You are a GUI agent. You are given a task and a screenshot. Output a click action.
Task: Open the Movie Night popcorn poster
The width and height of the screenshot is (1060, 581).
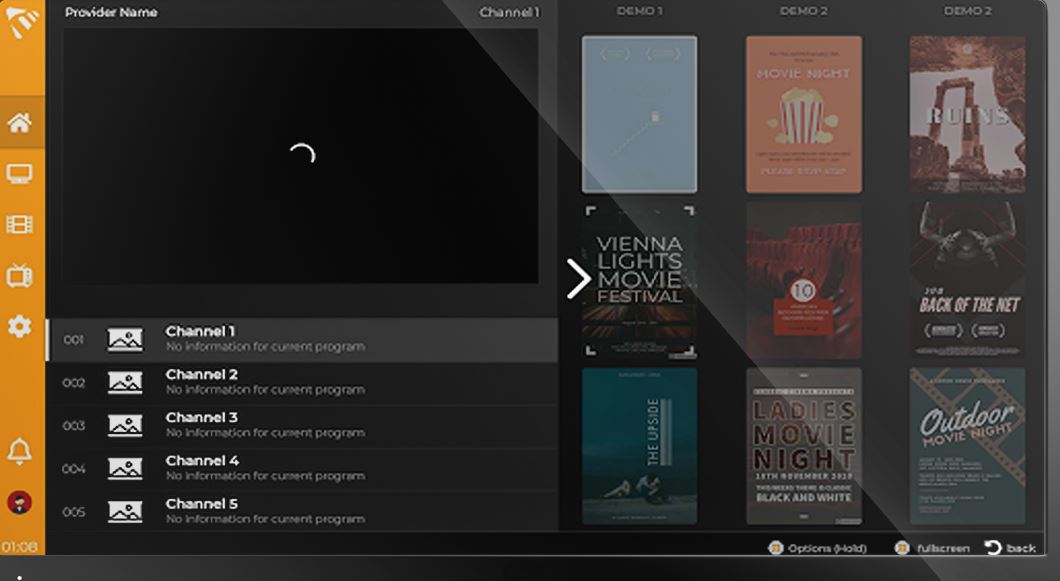803,114
